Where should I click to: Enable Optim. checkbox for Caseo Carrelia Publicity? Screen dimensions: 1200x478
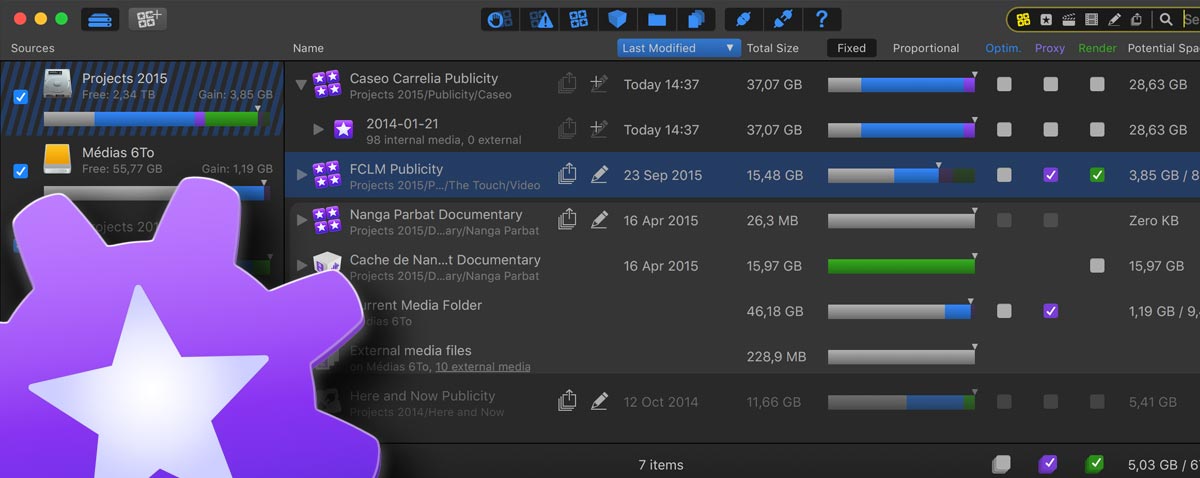point(1004,85)
